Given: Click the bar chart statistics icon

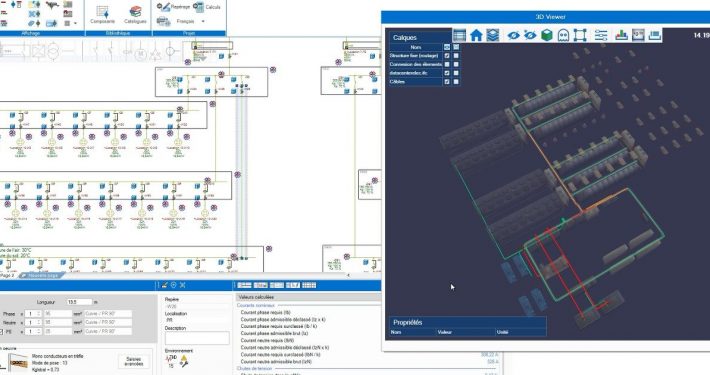Looking at the screenshot, I should point(621,35).
